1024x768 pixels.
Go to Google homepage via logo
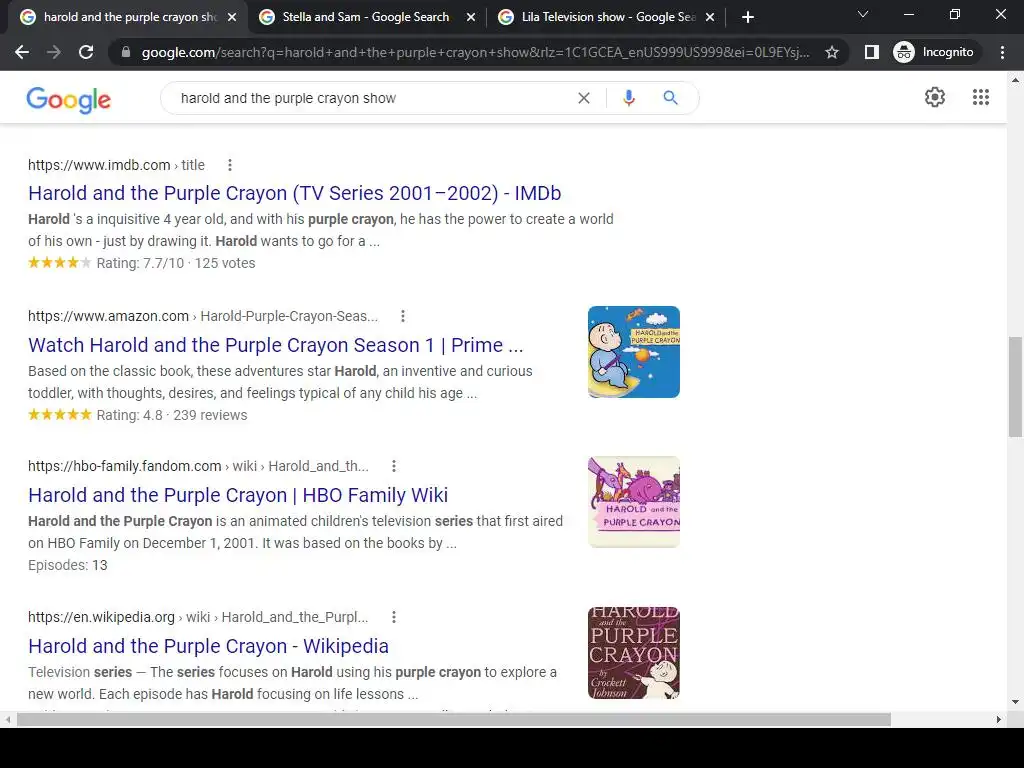(69, 100)
